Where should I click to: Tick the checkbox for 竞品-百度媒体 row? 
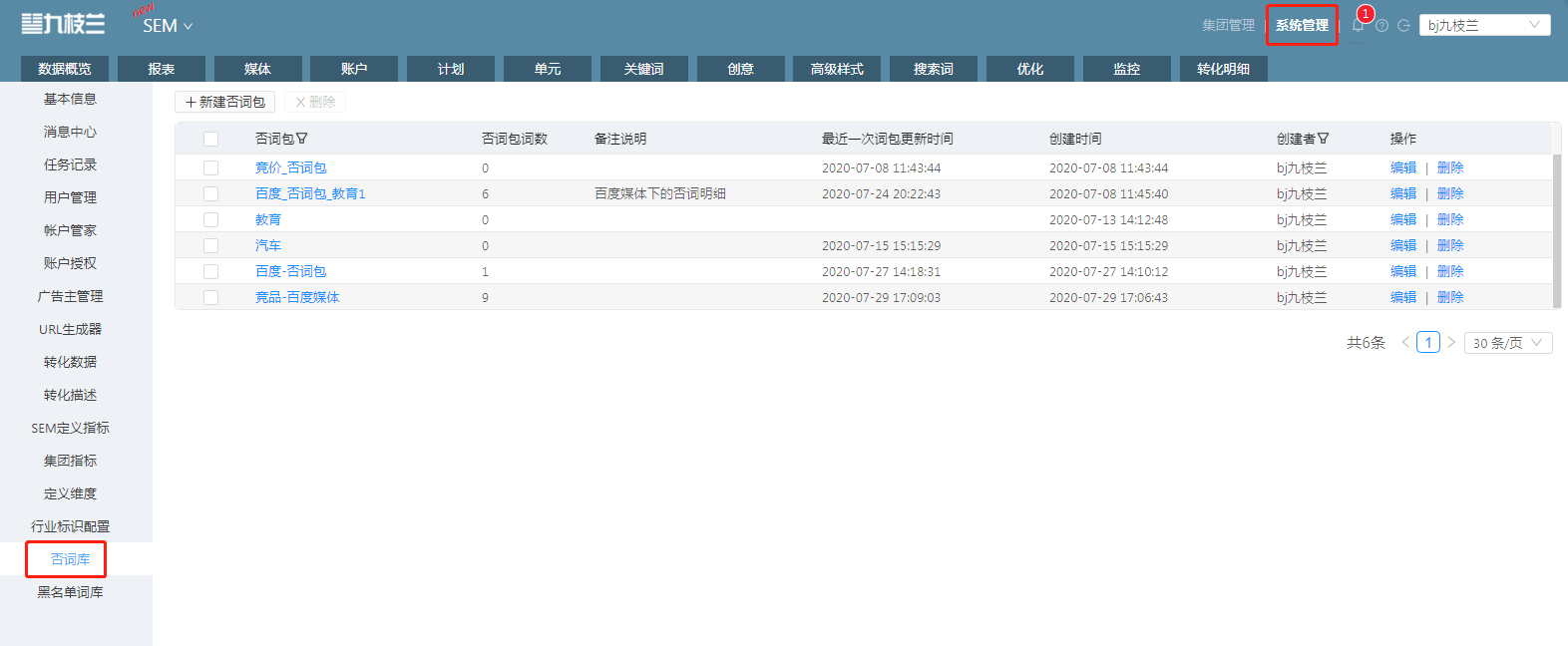210,297
